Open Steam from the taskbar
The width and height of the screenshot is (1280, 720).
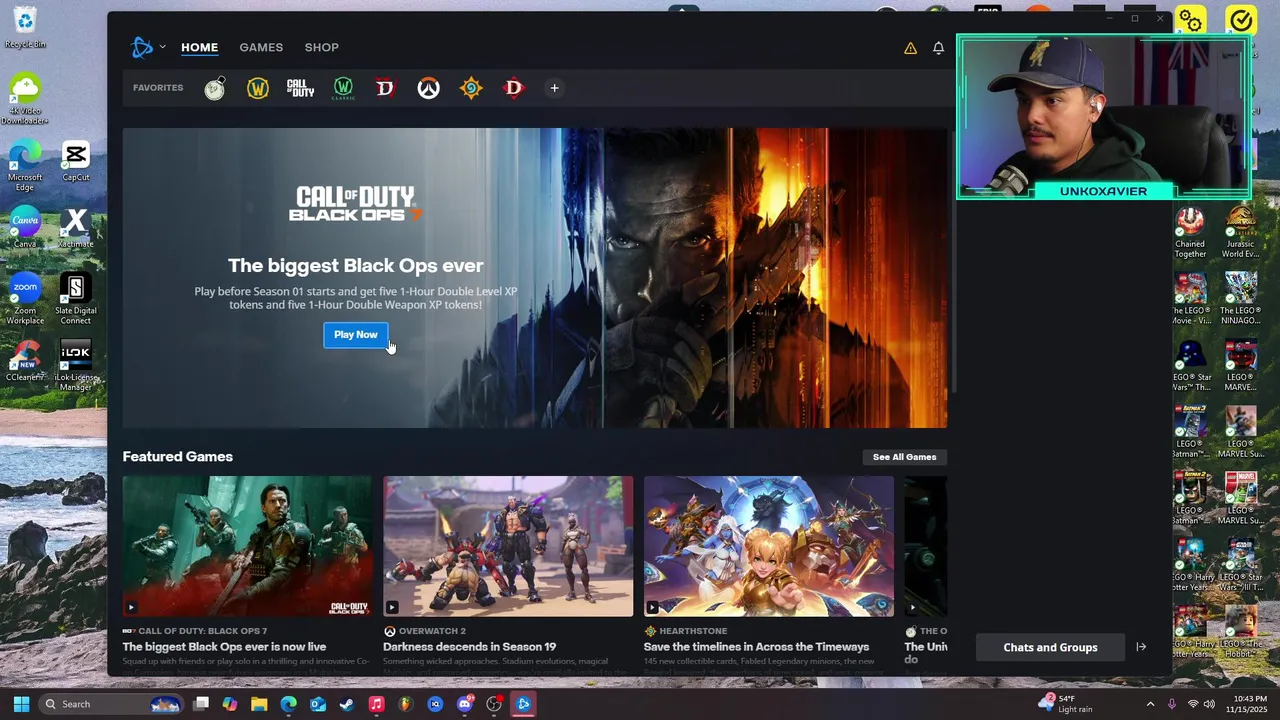[x=346, y=704]
